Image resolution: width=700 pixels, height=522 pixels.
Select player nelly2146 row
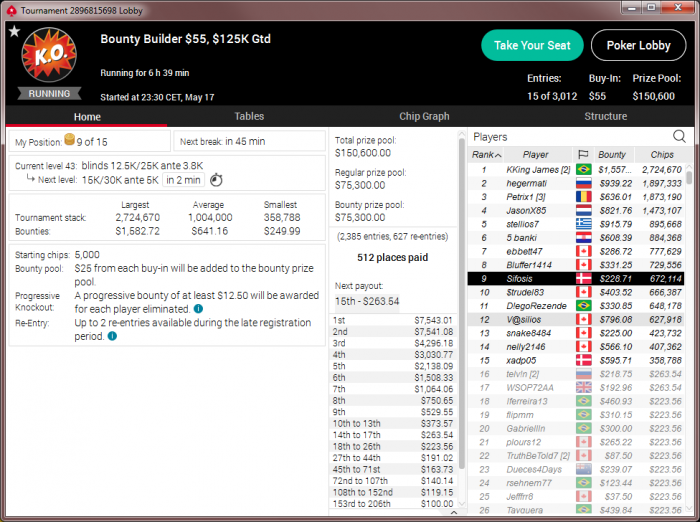575,347
